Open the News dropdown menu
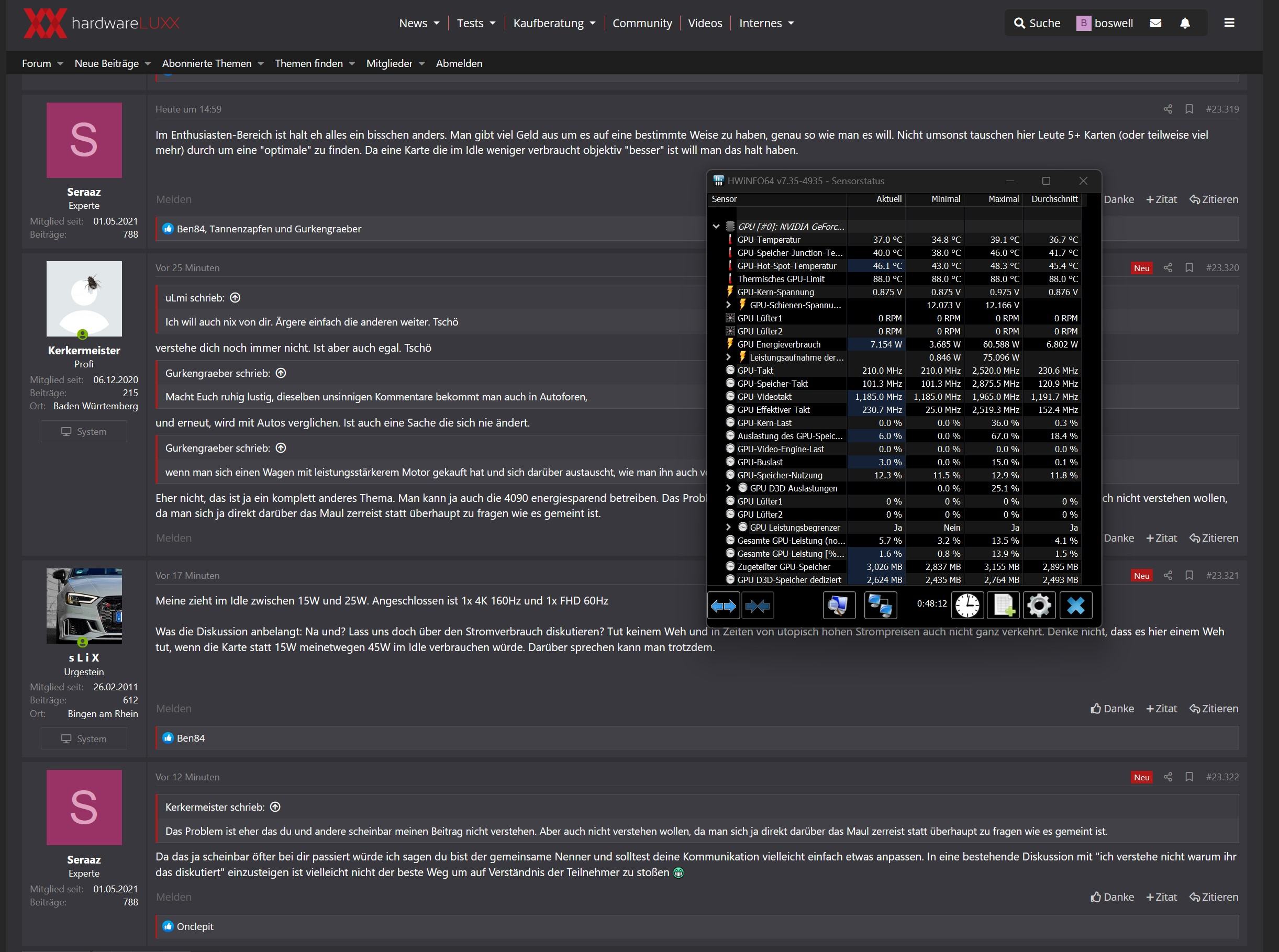This screenshot has height=952, width=1279. coord(419,23)
